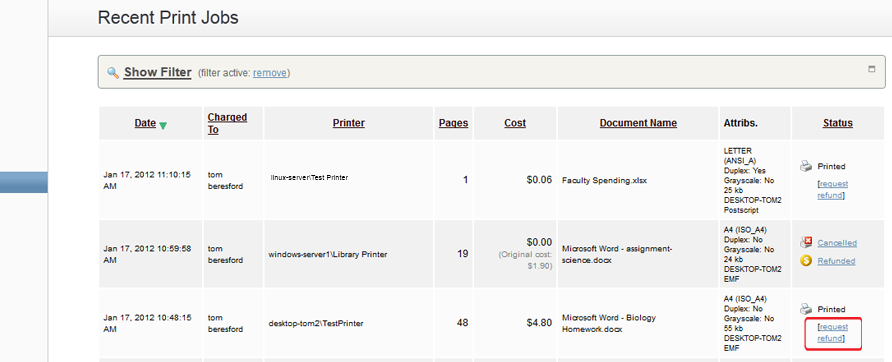This screenshot has height=362, width=892.
Task: Click the Original cost $1.90 note
Action: (x=526, y=260)
